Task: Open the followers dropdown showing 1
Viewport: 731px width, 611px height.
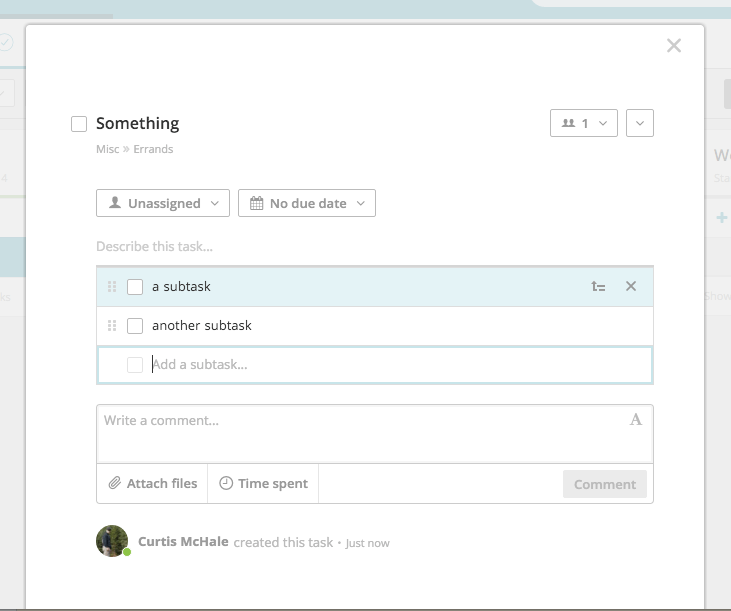Action: click(583, 123)
